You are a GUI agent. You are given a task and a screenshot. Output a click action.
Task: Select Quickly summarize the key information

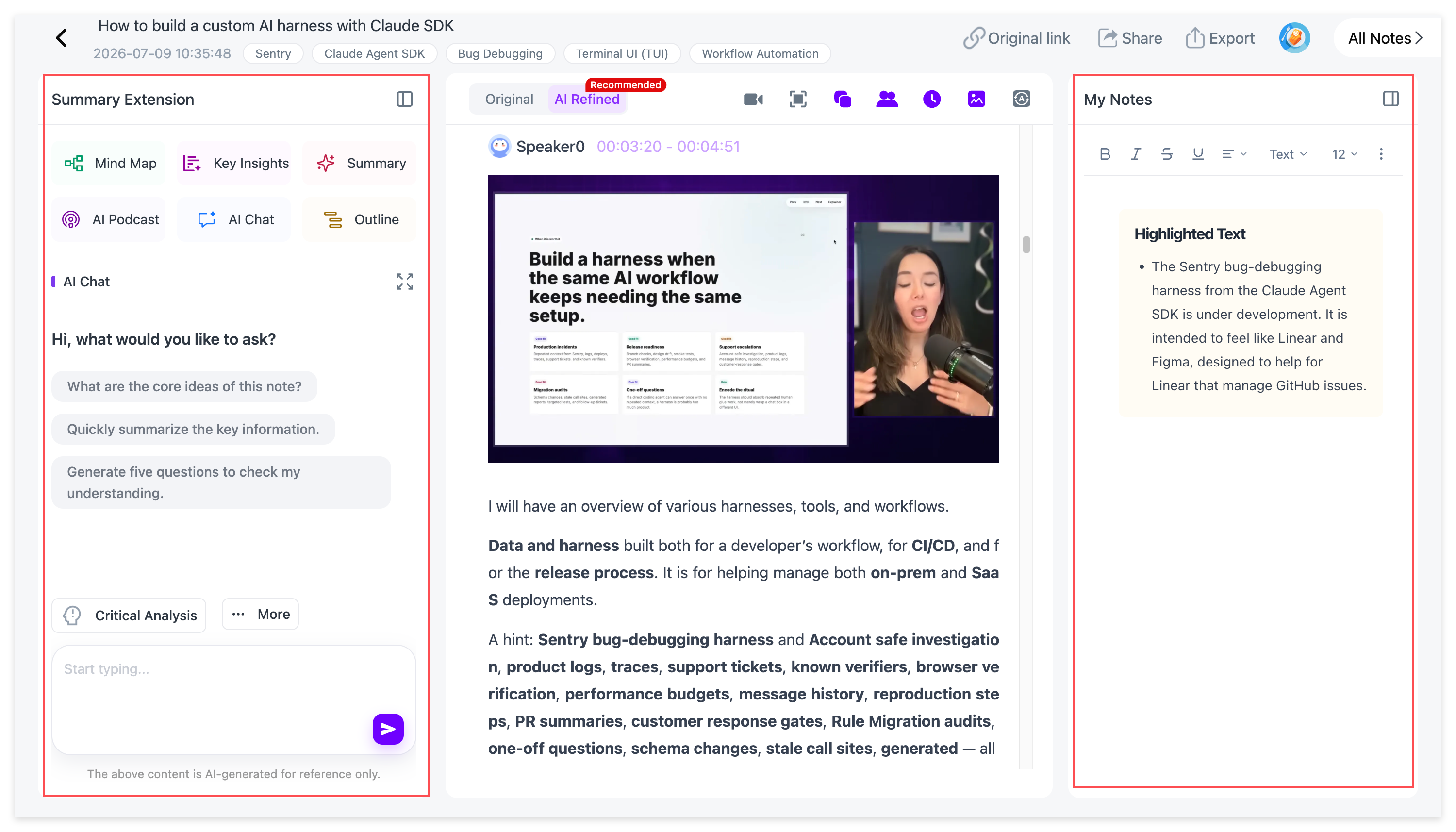click(x=193, y=429)
